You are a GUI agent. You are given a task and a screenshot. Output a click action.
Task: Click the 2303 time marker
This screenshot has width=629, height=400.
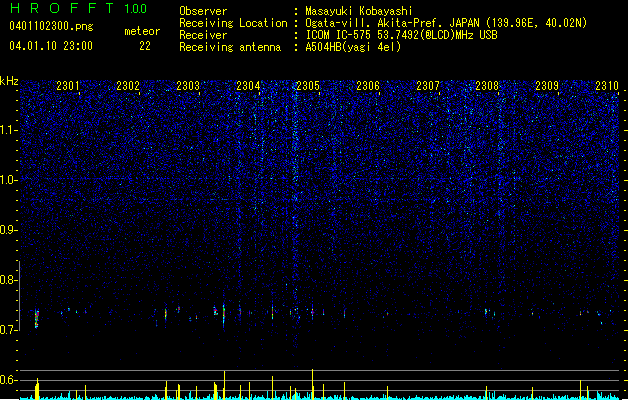(188, 86)
